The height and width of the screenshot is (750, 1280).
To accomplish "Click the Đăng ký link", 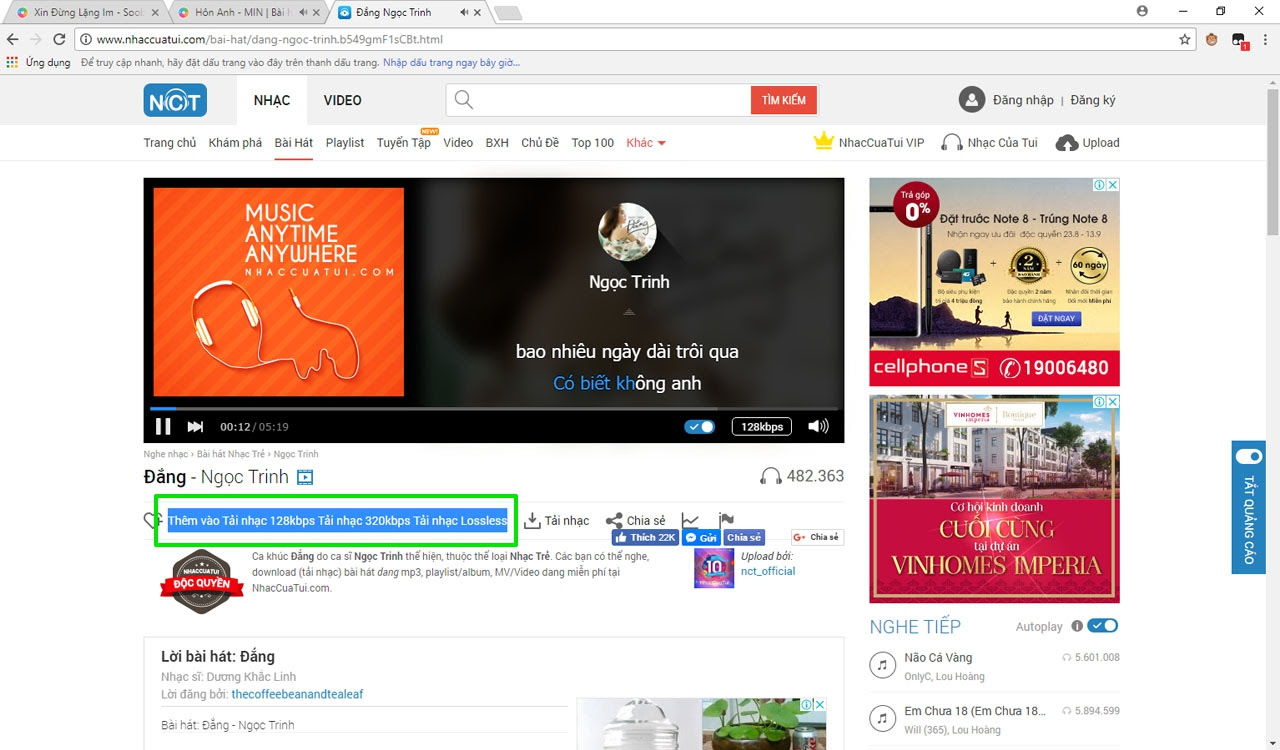I will pos(1093,100).
